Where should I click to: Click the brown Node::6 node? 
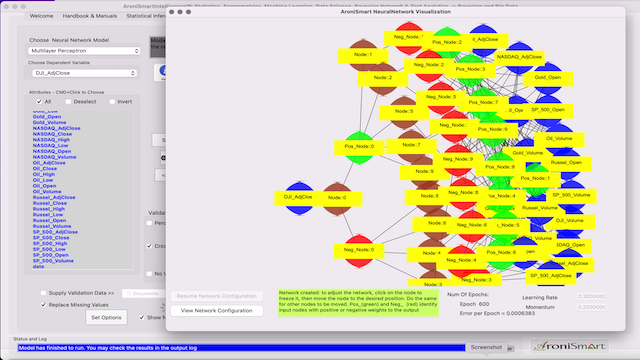coord(437,224)
